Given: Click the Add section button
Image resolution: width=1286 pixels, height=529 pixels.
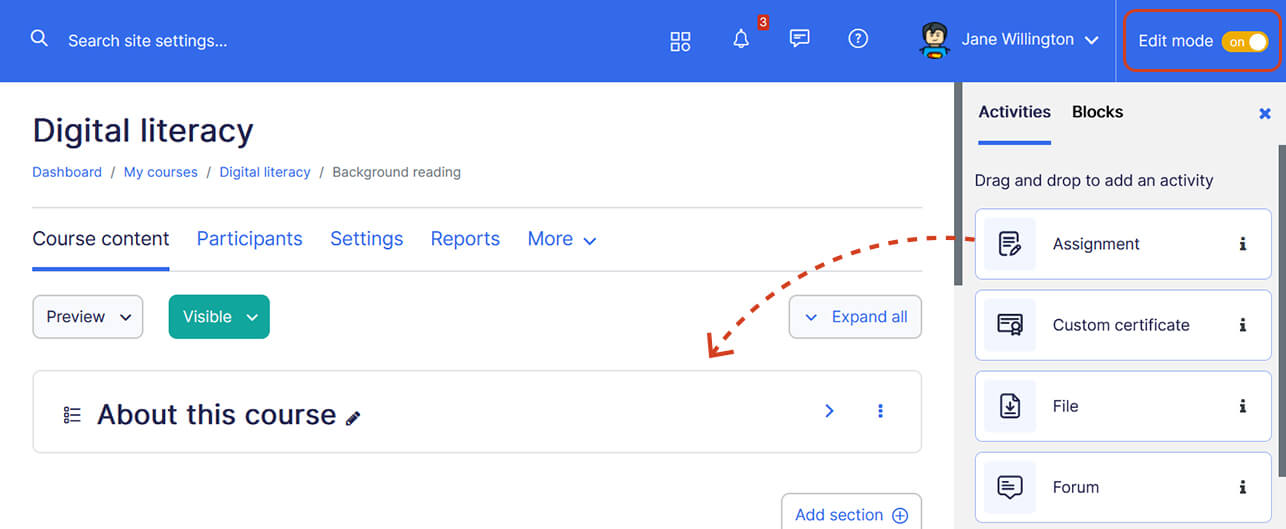Looking at the screenshot, I should [x=850, y=515].
